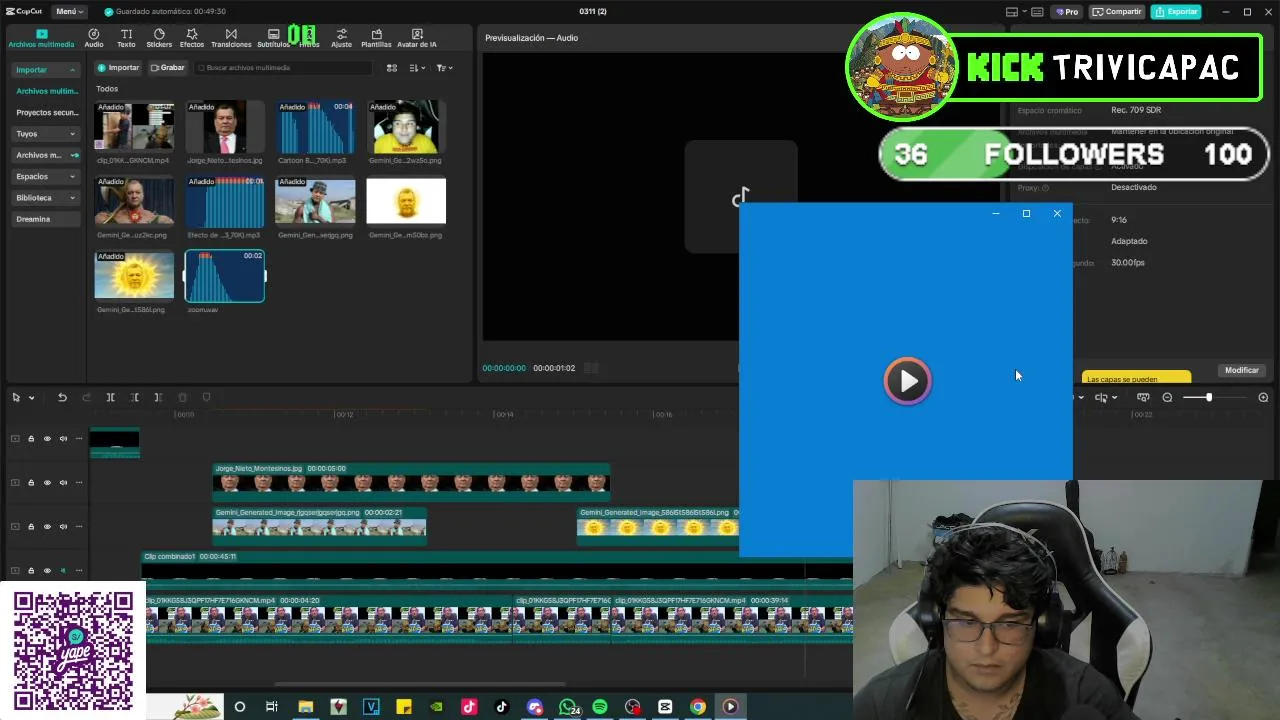
Task: Switch to the Archivos multimedia tab
Action: 41,38
